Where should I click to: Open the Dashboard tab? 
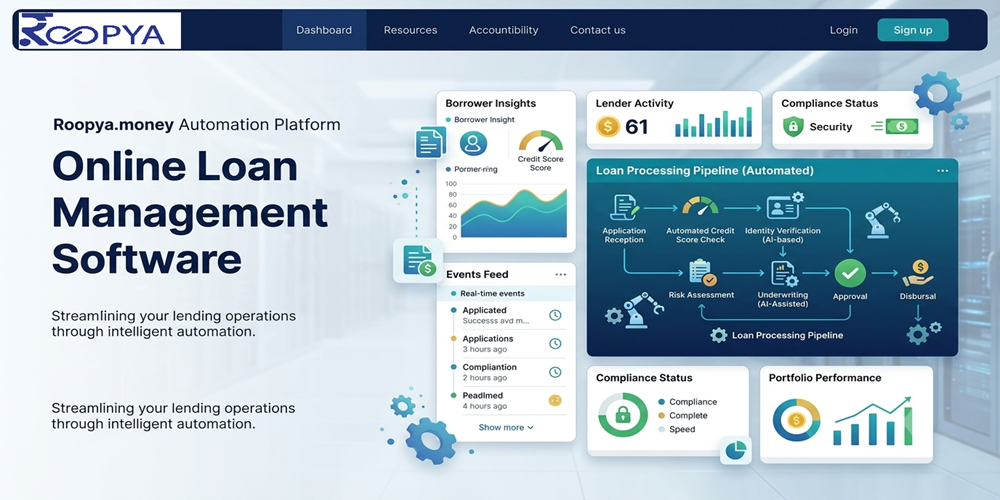324,30
